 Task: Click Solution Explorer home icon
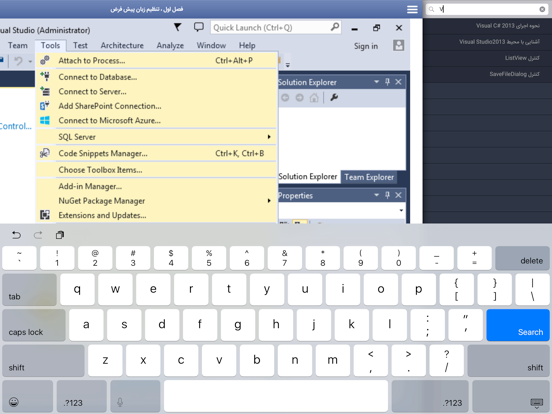coord(314,98)
